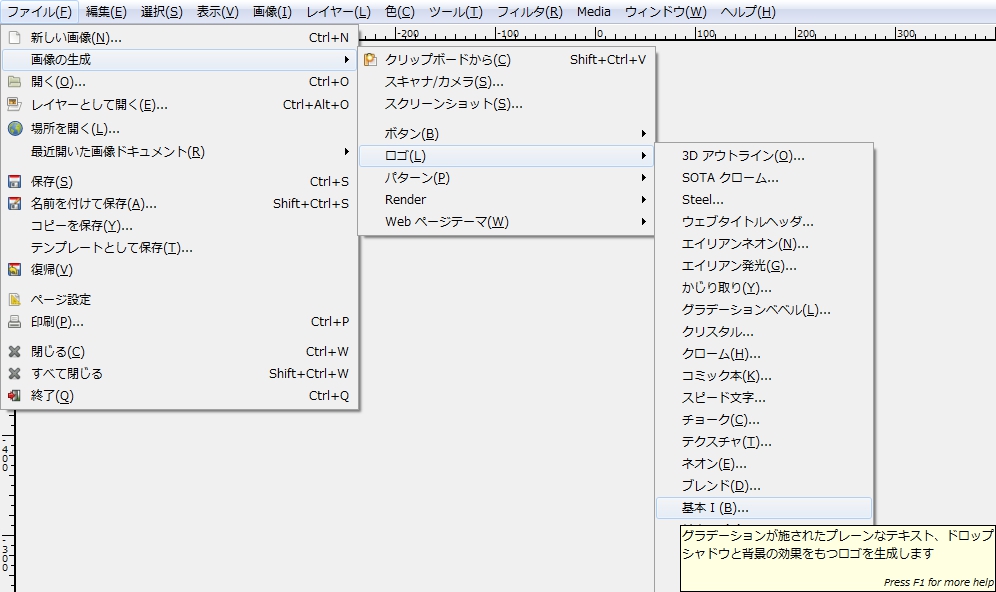Select テンプレートとして保存(T)... menu entry
The image size is (996, 592).
(180, 248)
